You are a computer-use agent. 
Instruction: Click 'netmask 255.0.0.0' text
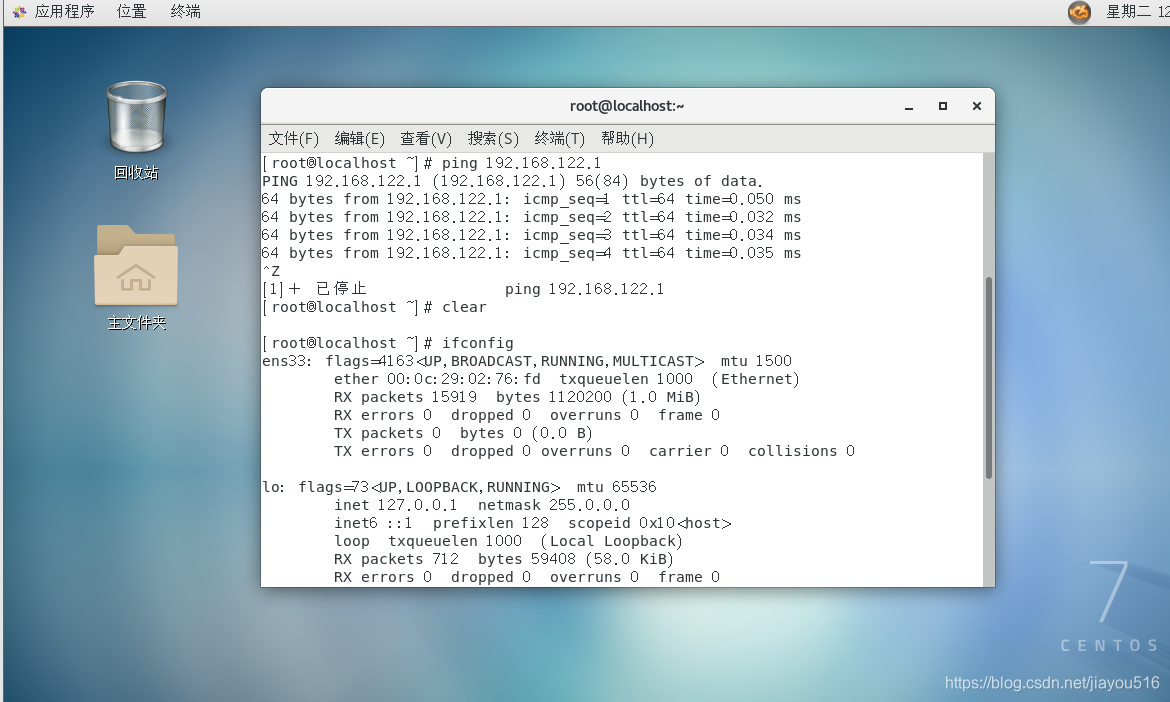[x=554, y=505]
